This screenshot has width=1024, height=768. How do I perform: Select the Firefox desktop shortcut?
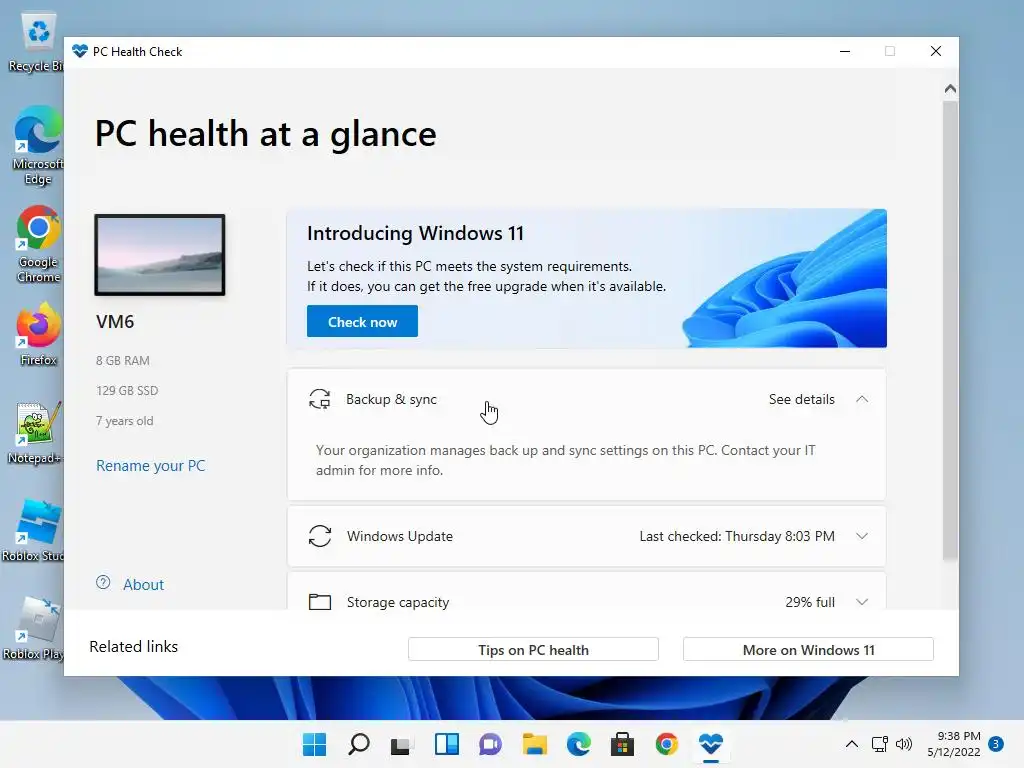(x=38, y=334)
